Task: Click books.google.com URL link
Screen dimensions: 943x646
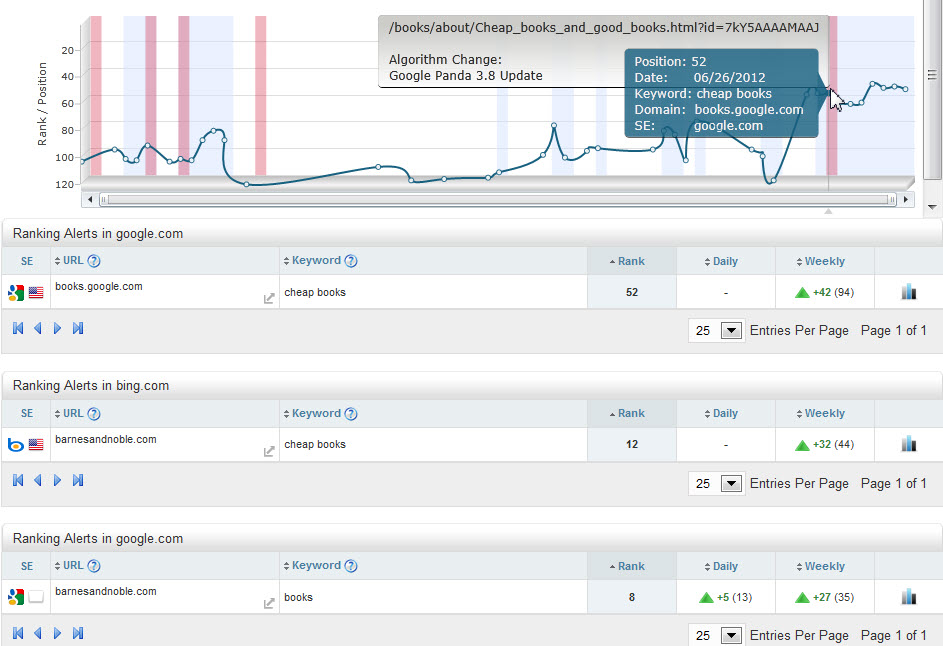Action: pyautogui.click(x=98, y=287)
